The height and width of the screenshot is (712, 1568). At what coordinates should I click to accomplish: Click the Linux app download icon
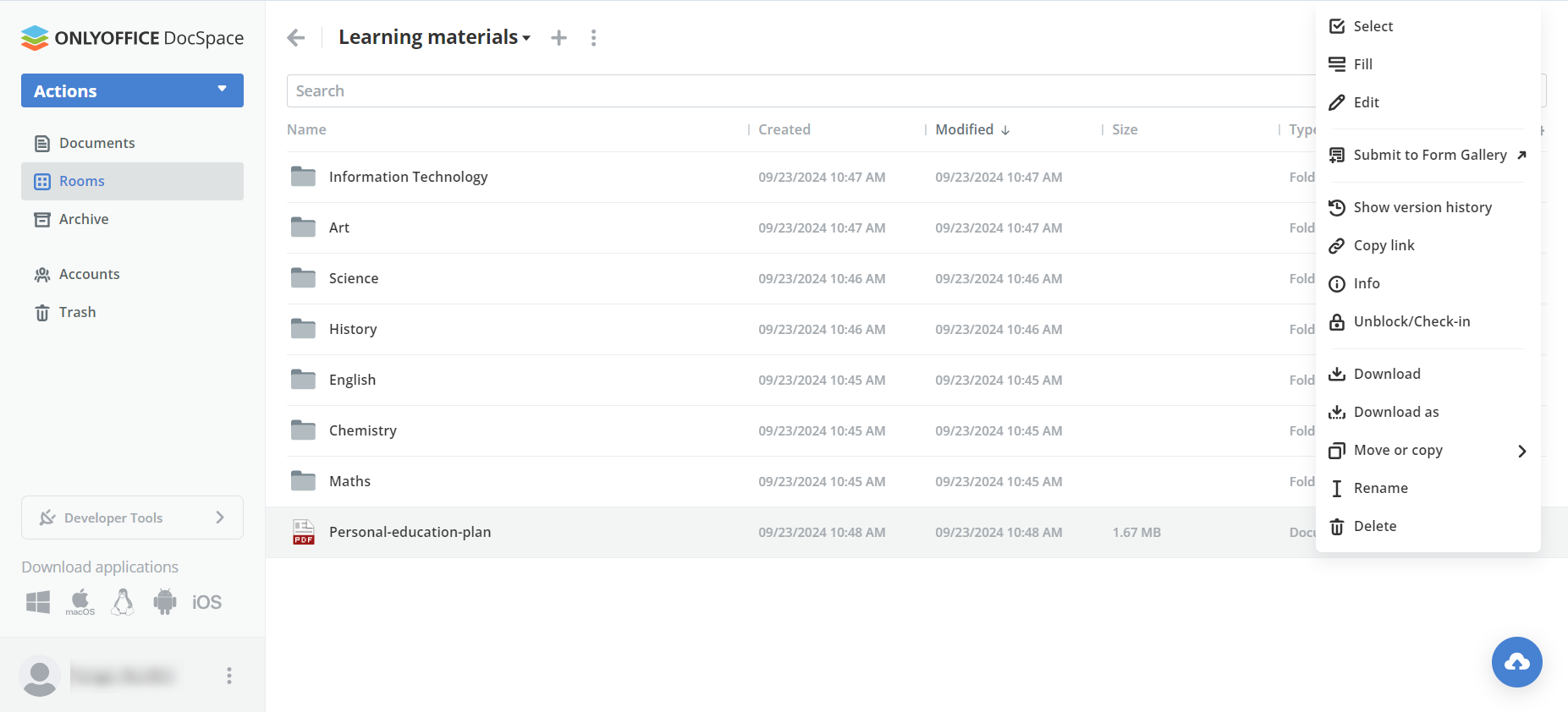(x=123, y=602)
